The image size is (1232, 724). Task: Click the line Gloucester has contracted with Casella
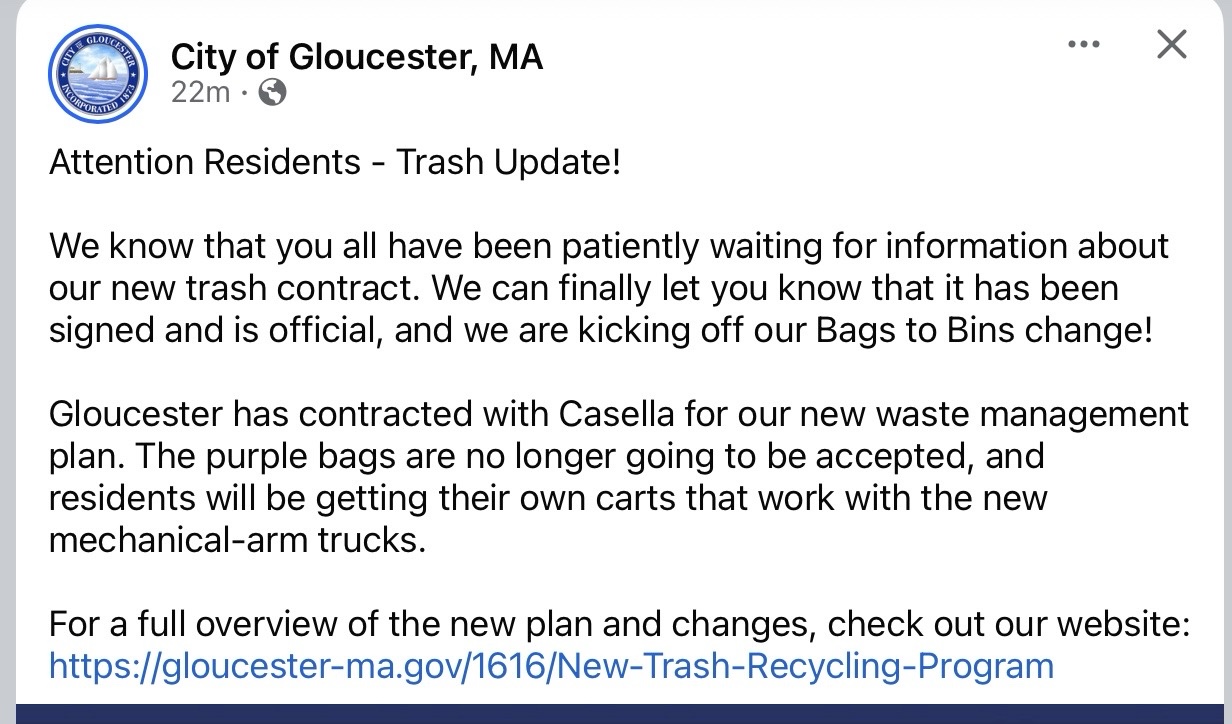click(x=619, y=414)
